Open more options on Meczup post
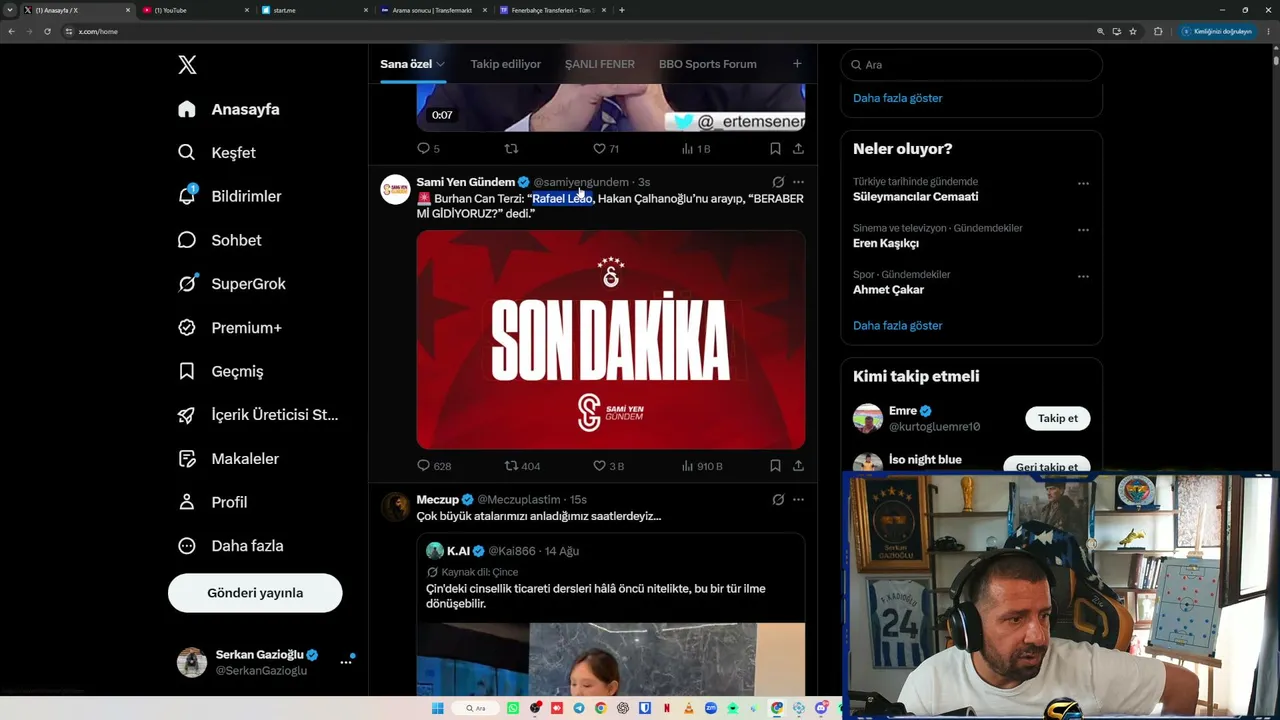The width and height of the screenshot is (1280, 720). (x=798, y=500)
